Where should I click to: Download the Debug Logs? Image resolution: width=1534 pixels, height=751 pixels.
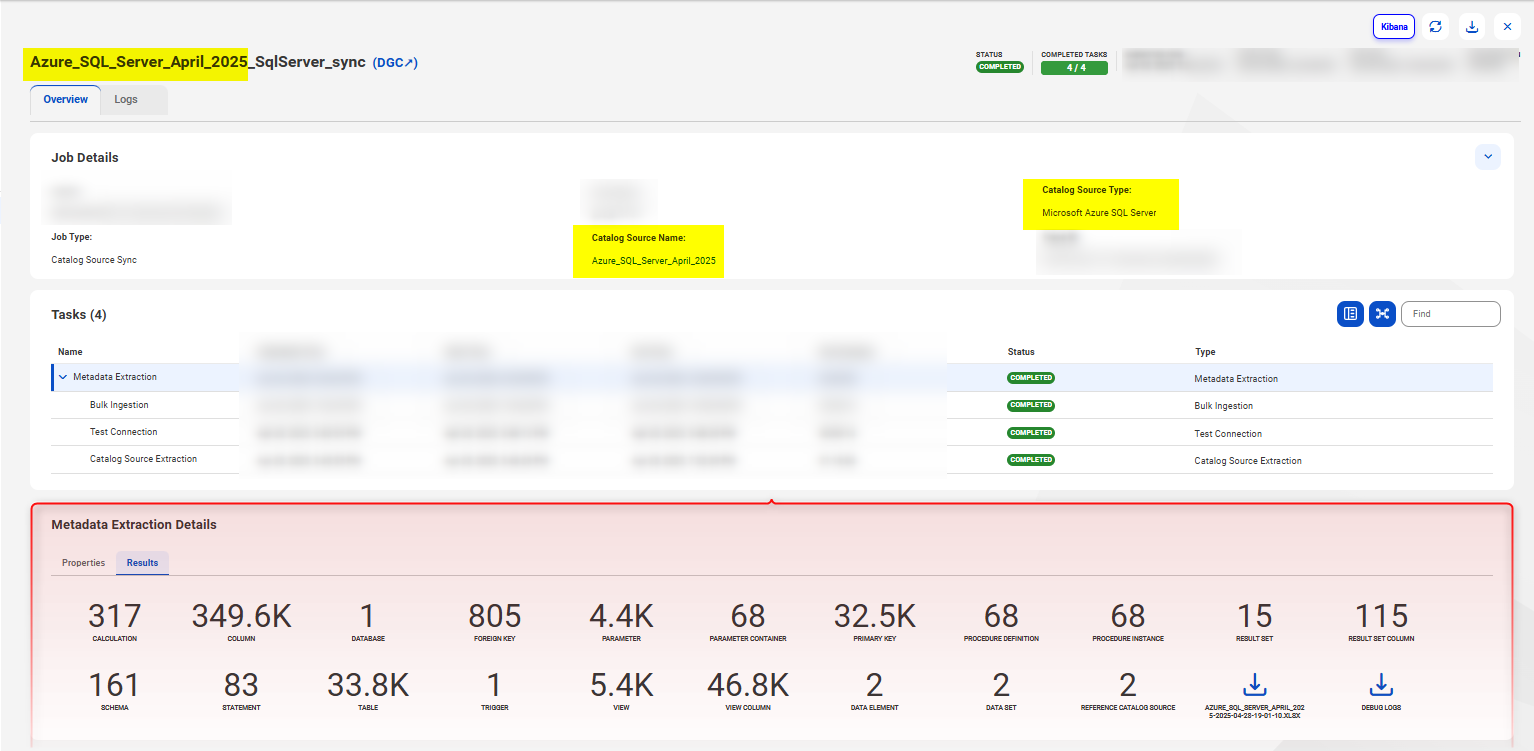[1381, 685]
